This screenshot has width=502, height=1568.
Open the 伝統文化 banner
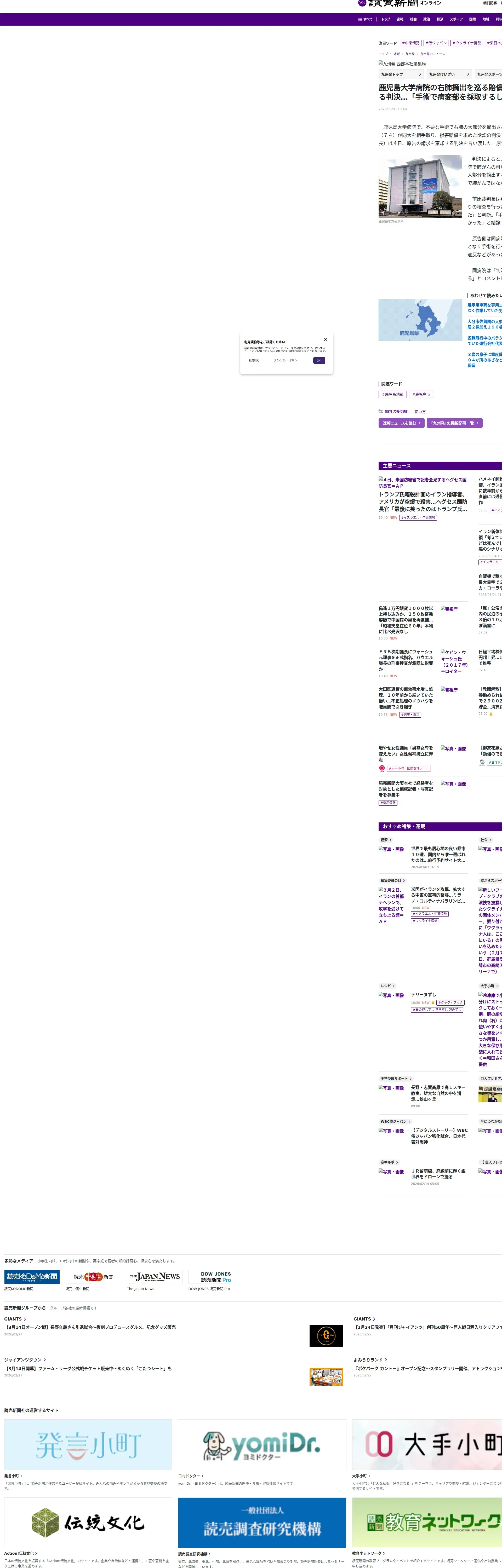[88, 1522]
